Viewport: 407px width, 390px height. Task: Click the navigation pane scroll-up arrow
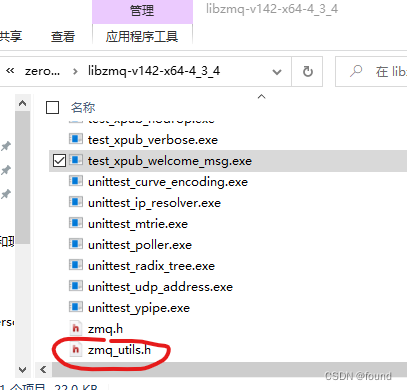[23, 103]
